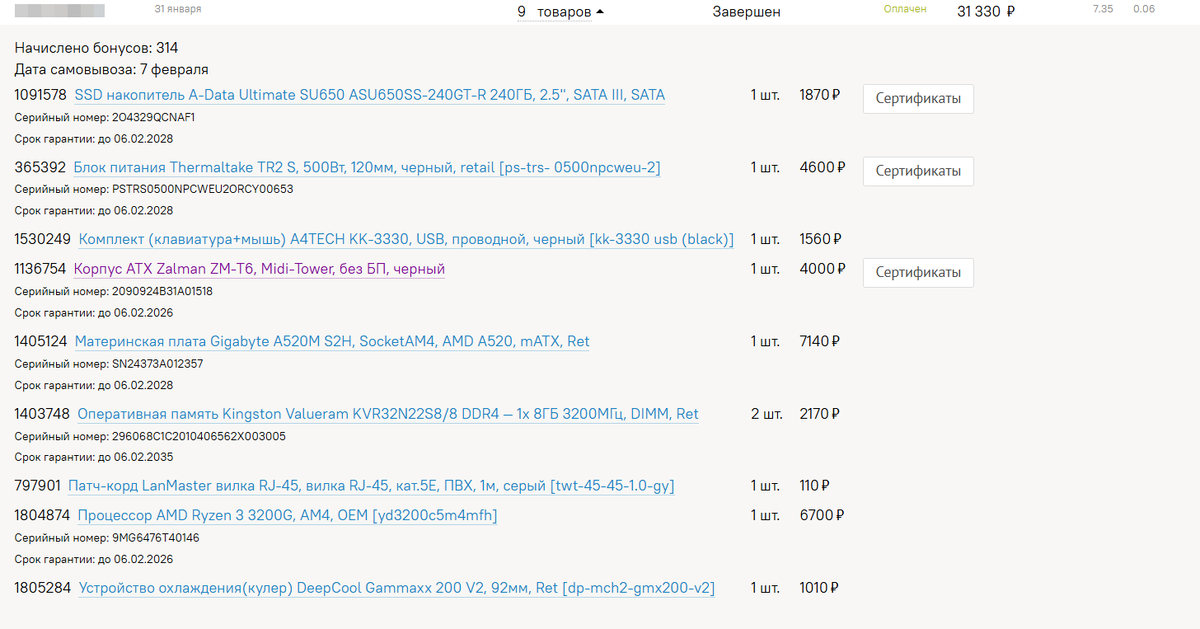Select quantity 2 шт. of Kingston memory

(x=765, y=413)
